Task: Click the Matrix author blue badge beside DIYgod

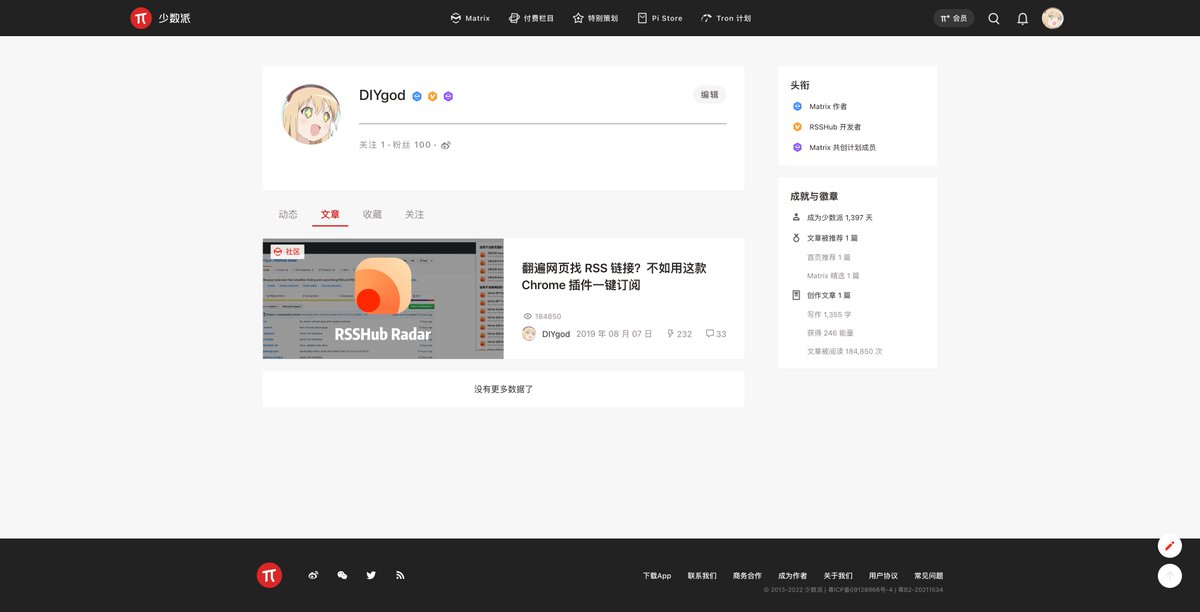Action: click(x=417, y=96)
